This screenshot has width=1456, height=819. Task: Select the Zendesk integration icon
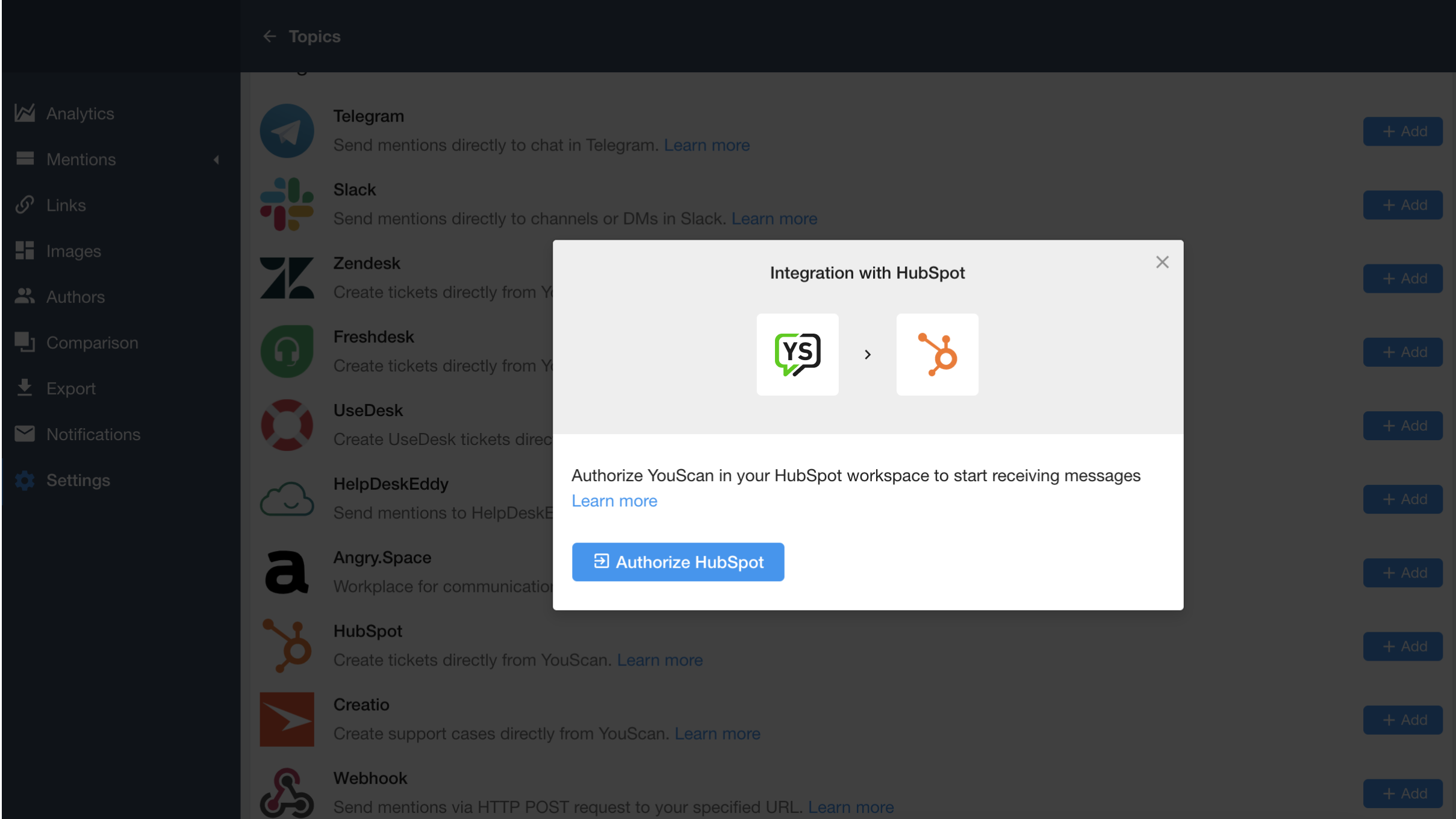pyautogui.click(x=287, y=278)
